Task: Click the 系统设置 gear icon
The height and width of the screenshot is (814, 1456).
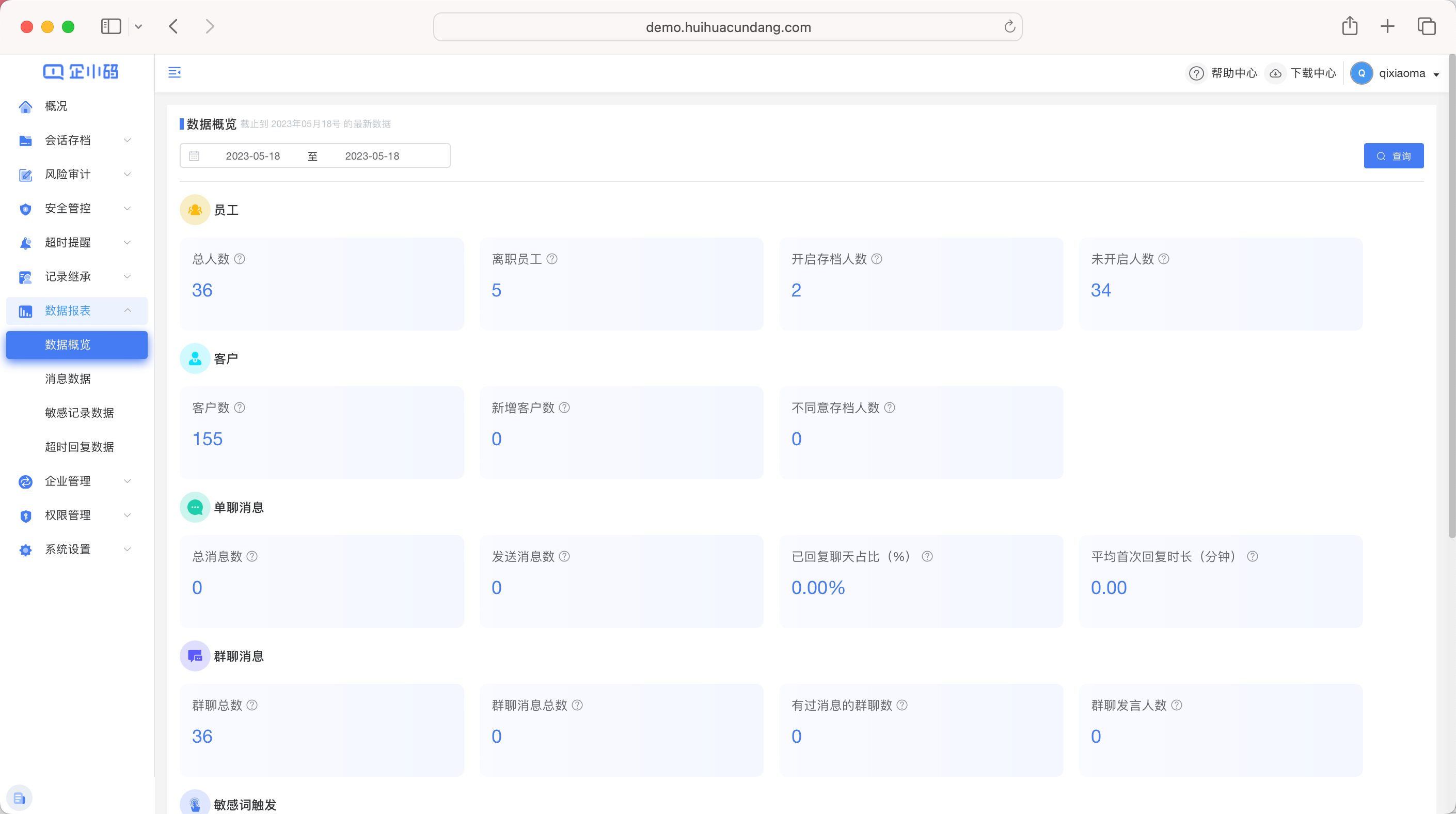Action: pyautogui.click(x=25, y=550)
